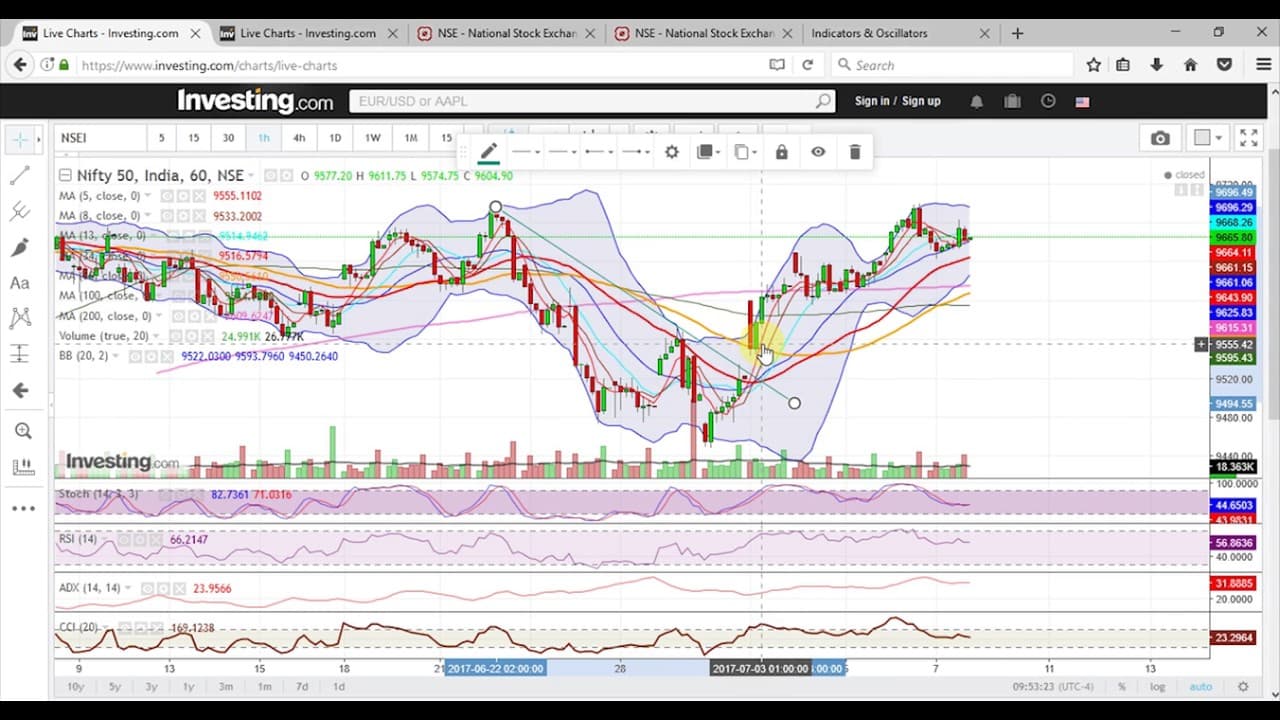
Task: Take a chart snapshot with camera icon
Action: coord(1160,138)
